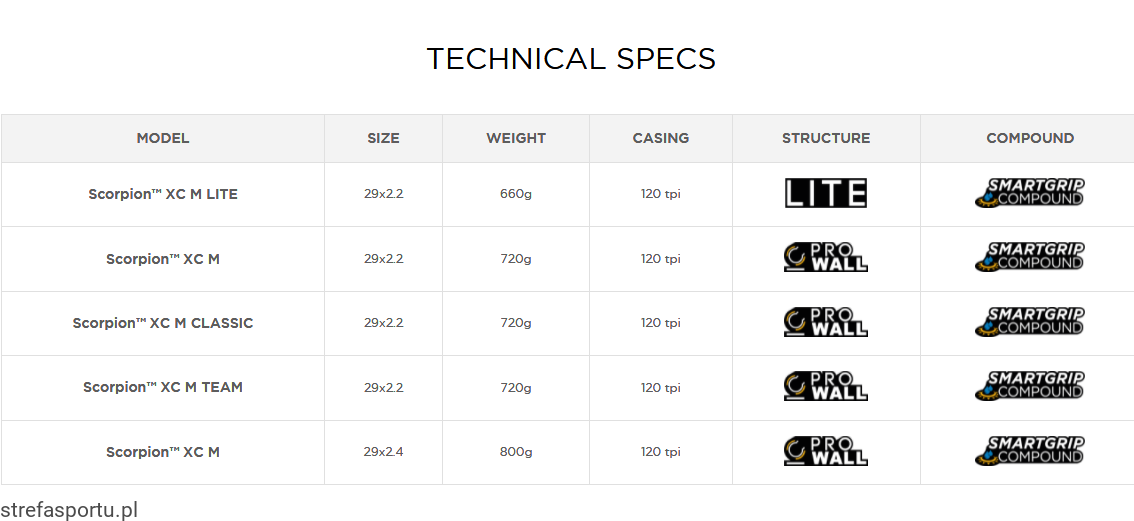The width and height of the screenshot is (1134, 521).
Task: Click ProWall logo in 800g row
Action: pyautogui.click(x=825, y=451)
